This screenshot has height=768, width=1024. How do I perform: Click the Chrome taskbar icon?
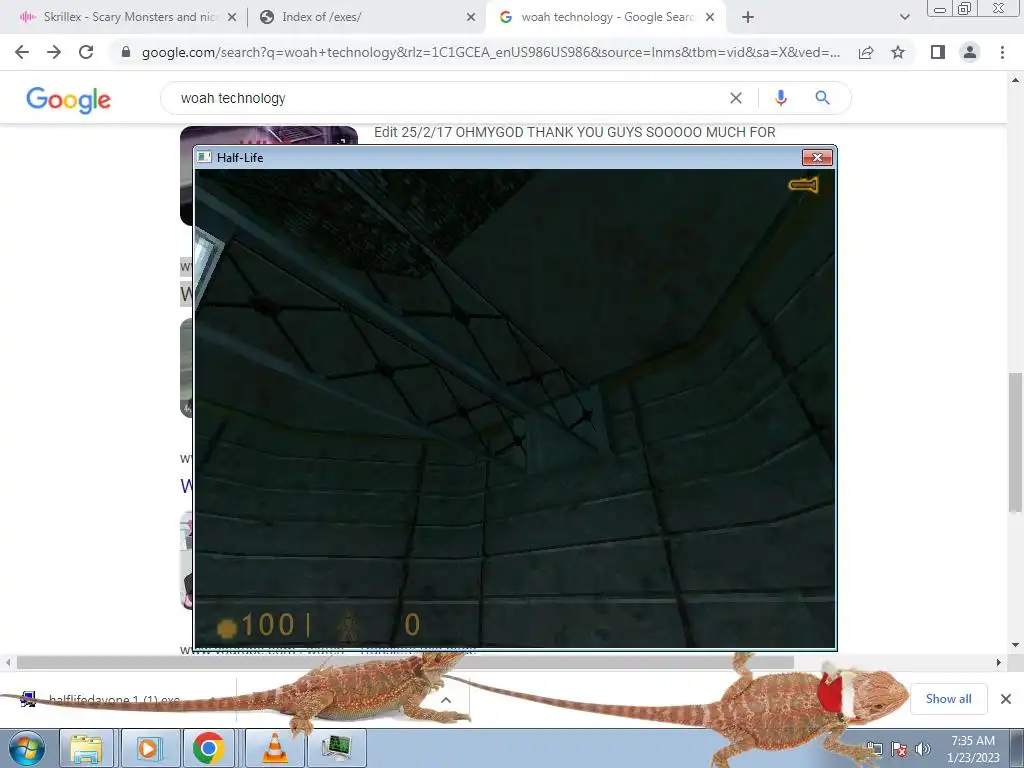[208, 748]
